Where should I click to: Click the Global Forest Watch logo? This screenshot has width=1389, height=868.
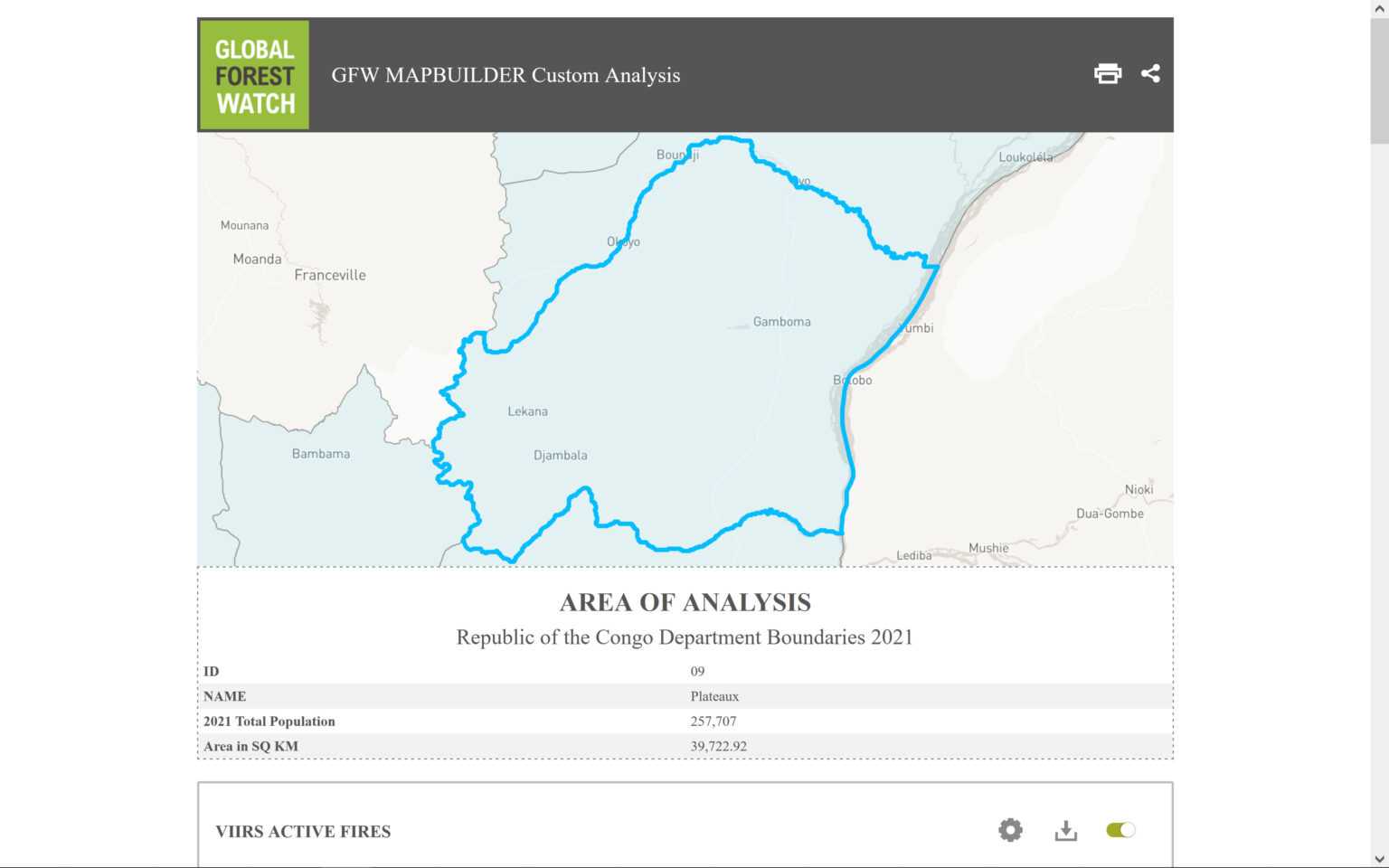[253, 75]
